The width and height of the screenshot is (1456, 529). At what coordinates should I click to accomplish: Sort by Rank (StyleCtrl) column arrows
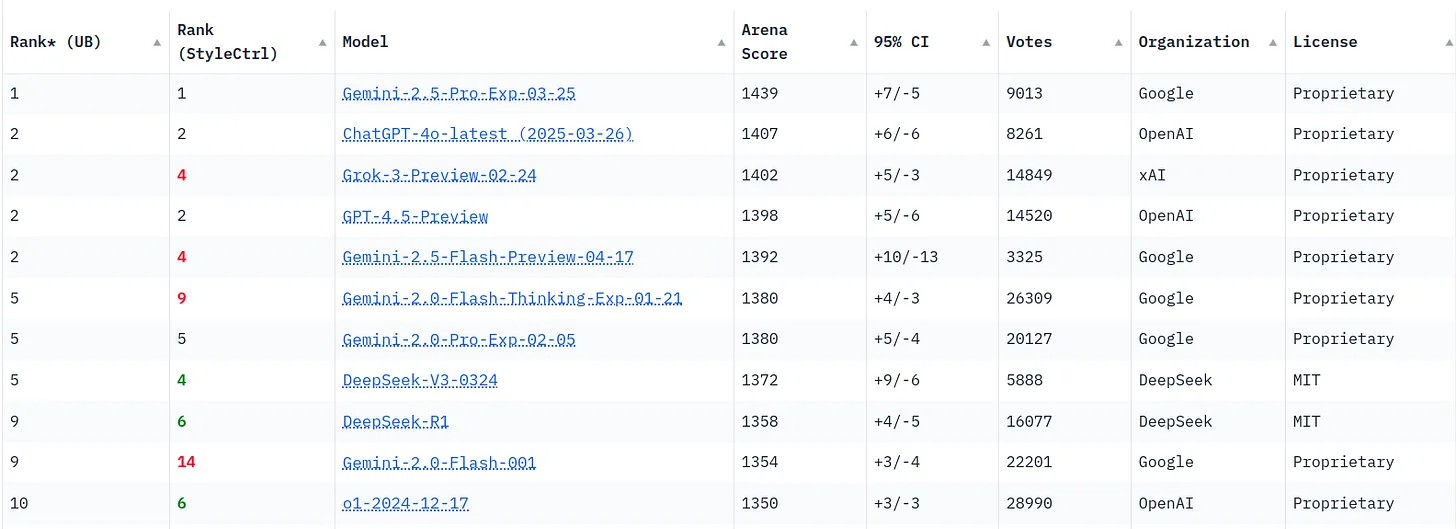(322, 42)
